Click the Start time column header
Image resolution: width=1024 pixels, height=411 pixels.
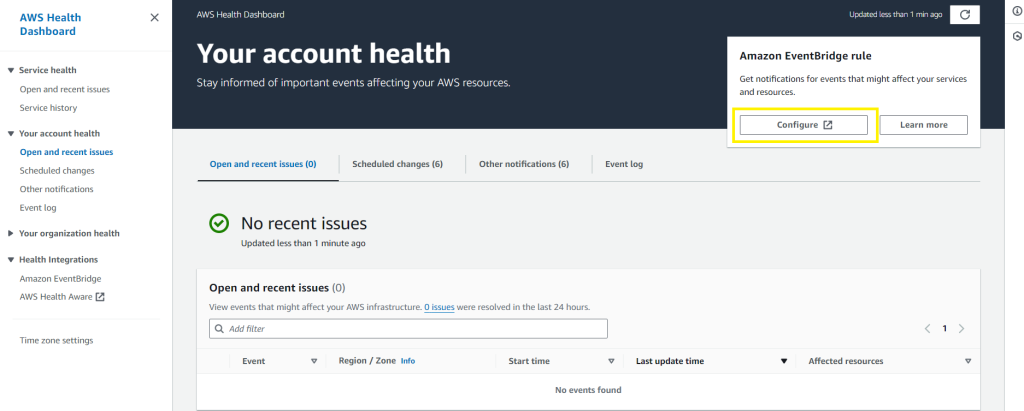click(529, 361)
